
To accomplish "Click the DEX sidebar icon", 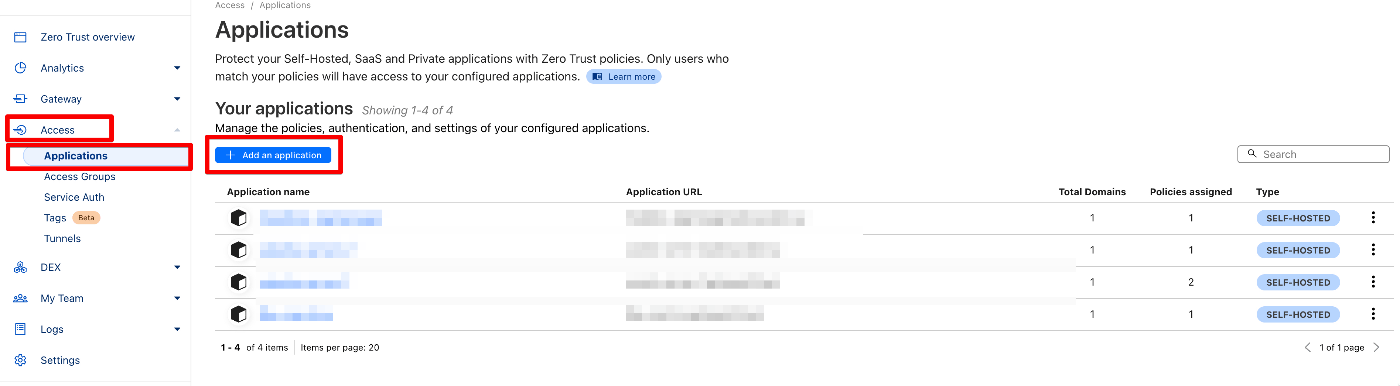I will 20,267.
